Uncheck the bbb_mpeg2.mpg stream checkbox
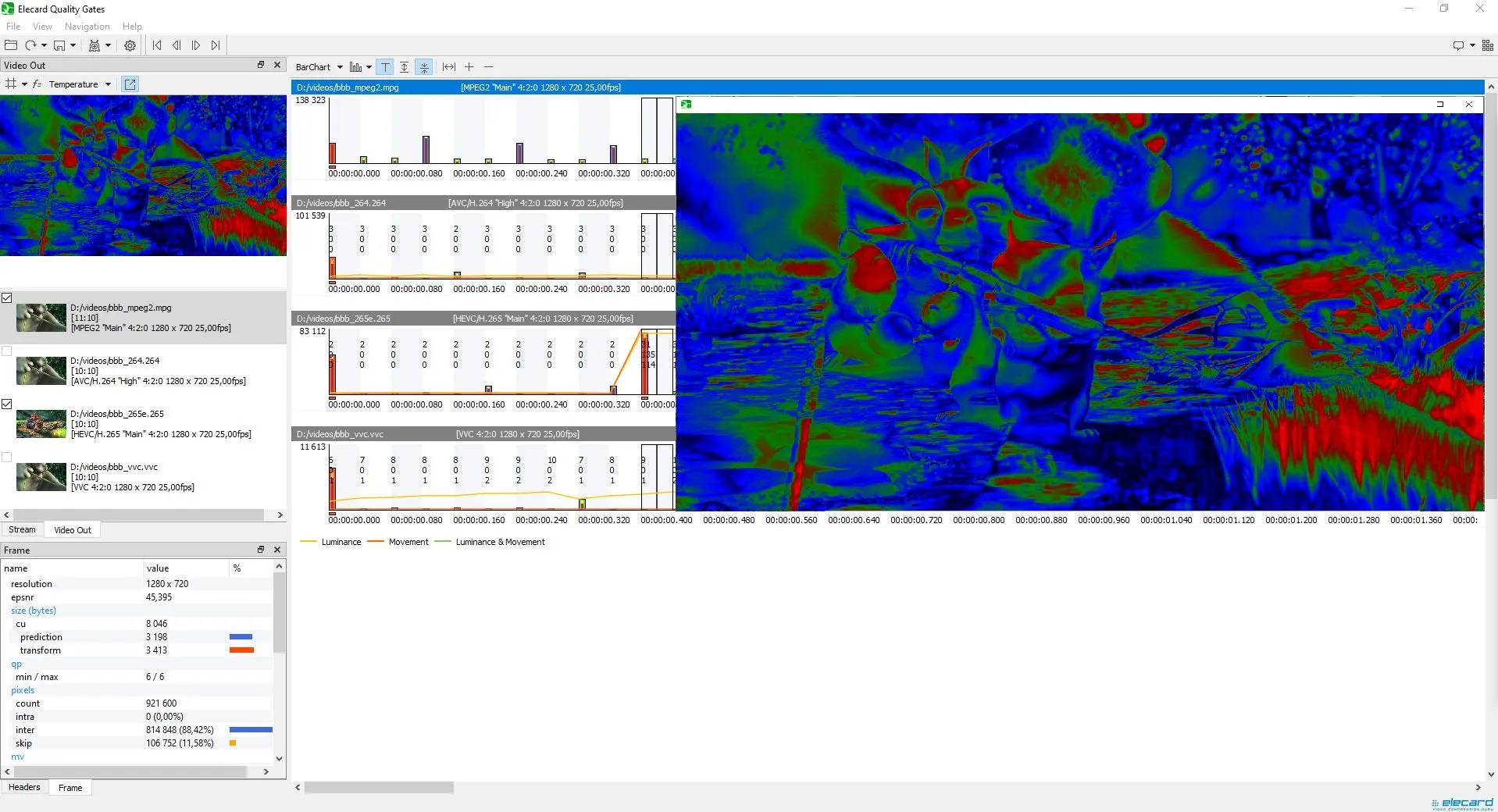The image size is (1498, 812). [x=7, y=297]
